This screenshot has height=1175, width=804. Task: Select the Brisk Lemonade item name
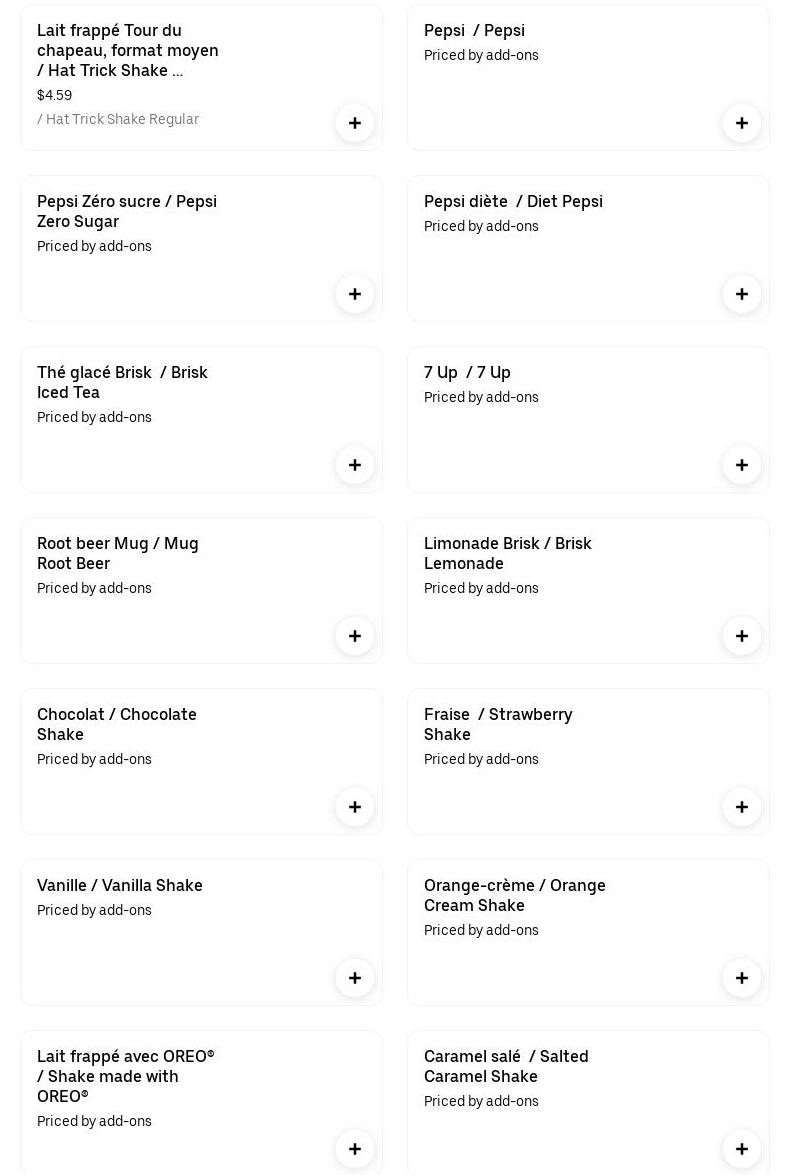[507, 553]
